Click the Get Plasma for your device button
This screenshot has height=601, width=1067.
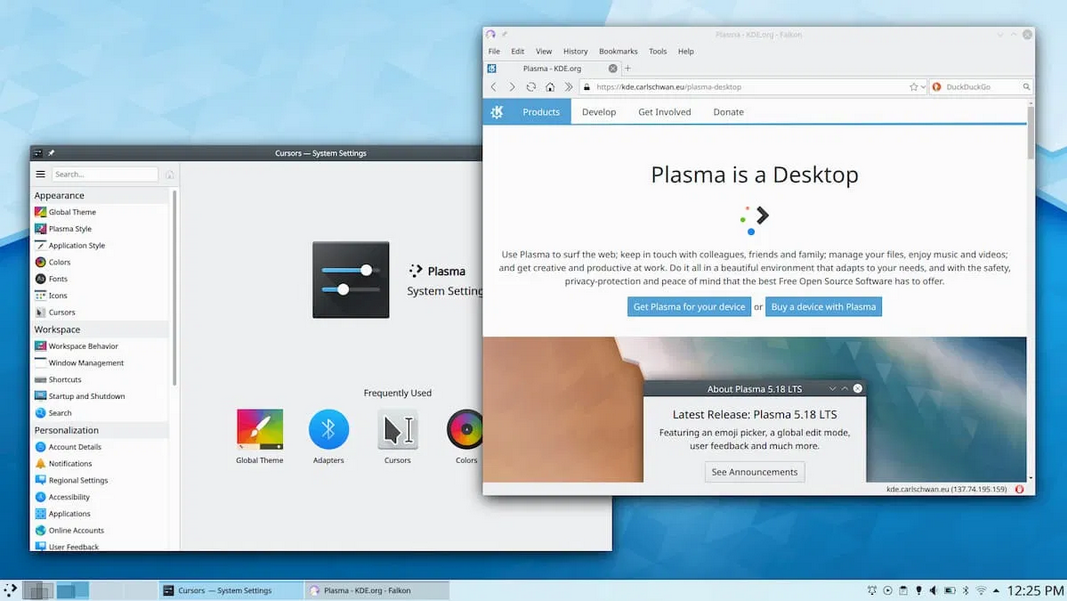click(x=688, y=307)
